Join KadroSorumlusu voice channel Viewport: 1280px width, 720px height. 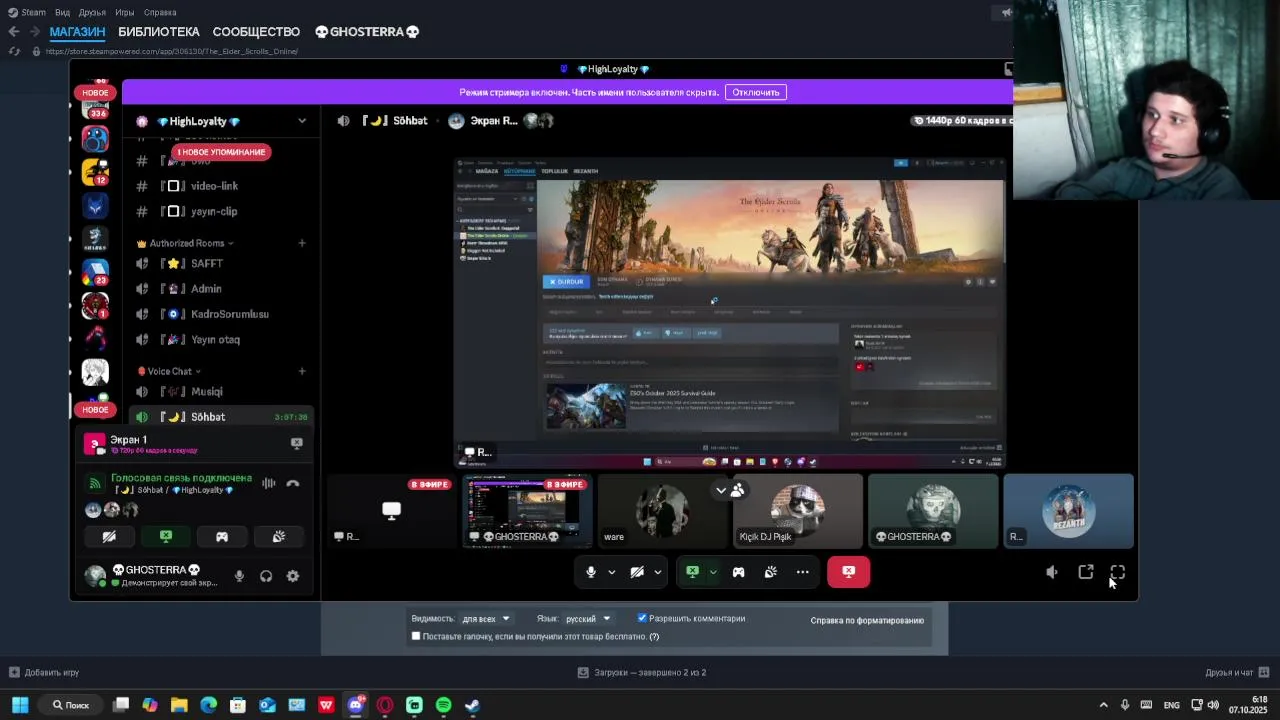click(230, 314)
